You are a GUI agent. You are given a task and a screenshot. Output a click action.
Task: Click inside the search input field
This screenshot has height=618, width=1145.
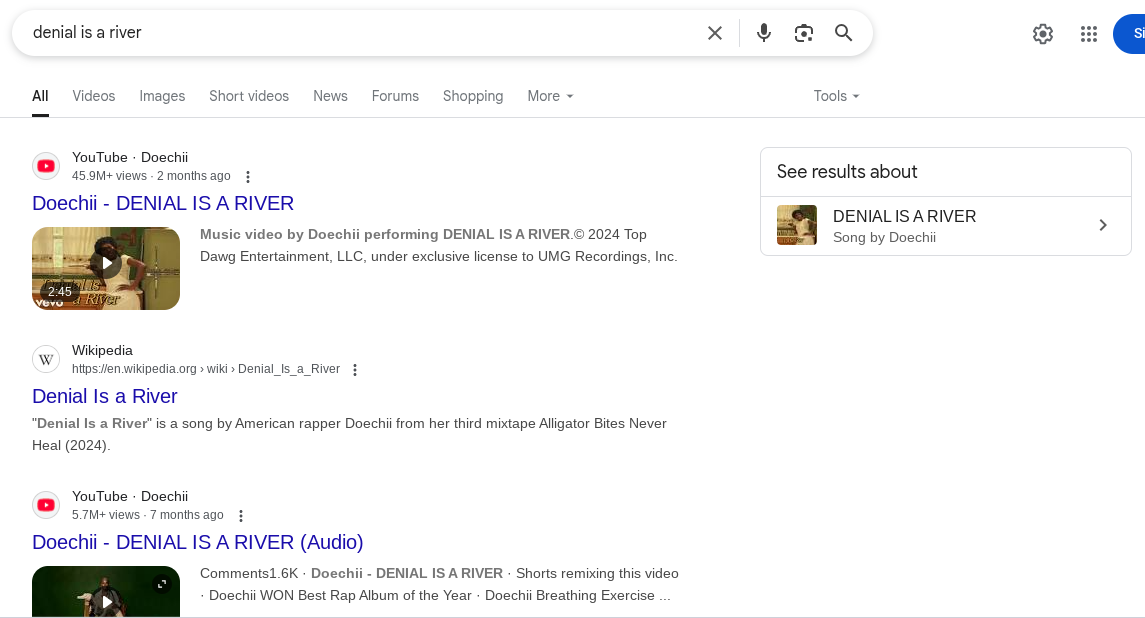tap(360, 33)
